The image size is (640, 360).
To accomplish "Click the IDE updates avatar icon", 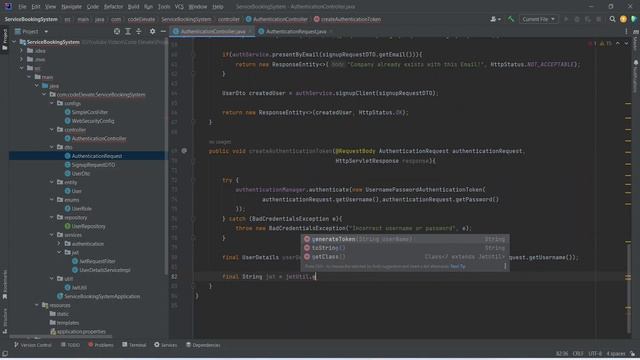I will tap(623, 19).
